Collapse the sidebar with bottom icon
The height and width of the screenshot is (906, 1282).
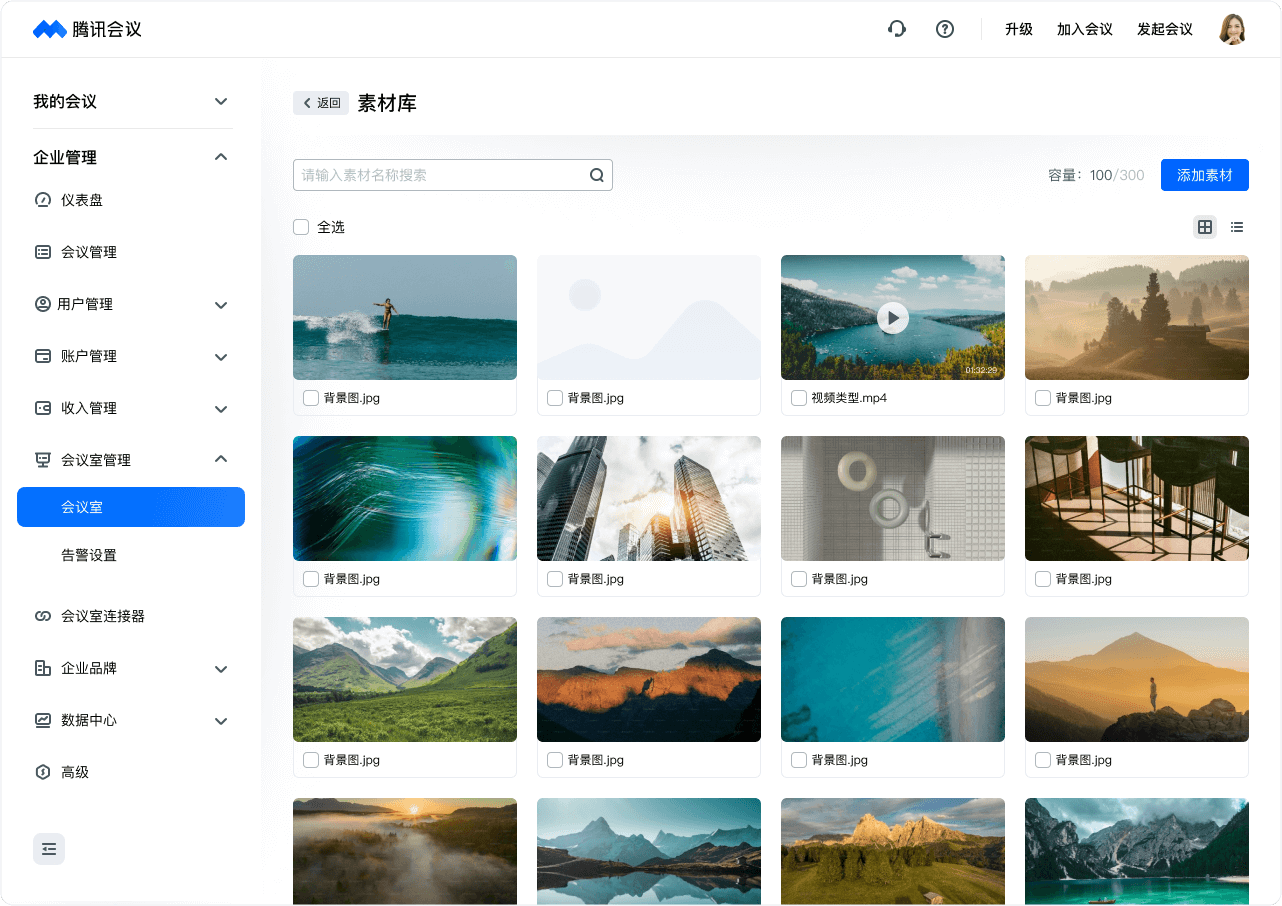click(x=49, y=849)
